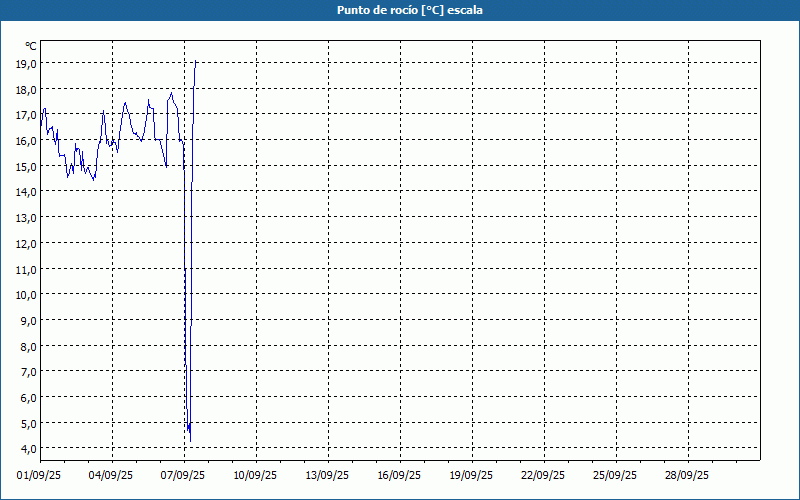
Task: Click the 04/09/25 date label
Action: [x=111, y=476]
